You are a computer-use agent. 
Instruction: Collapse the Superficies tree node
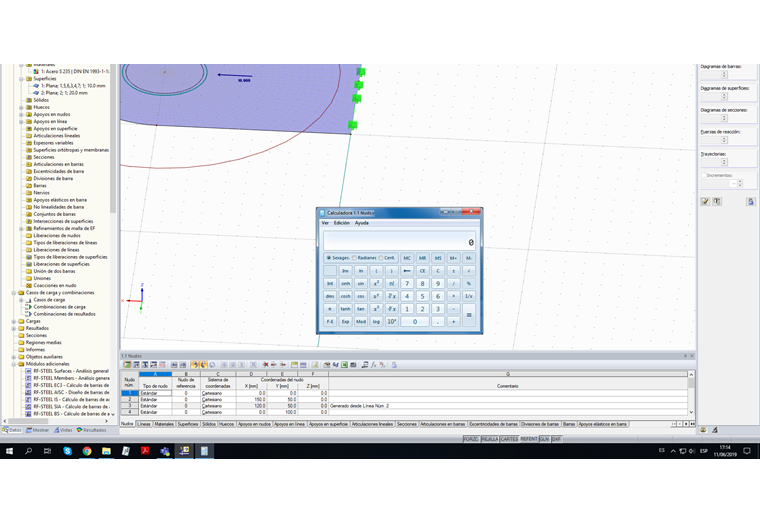point(21,79)
